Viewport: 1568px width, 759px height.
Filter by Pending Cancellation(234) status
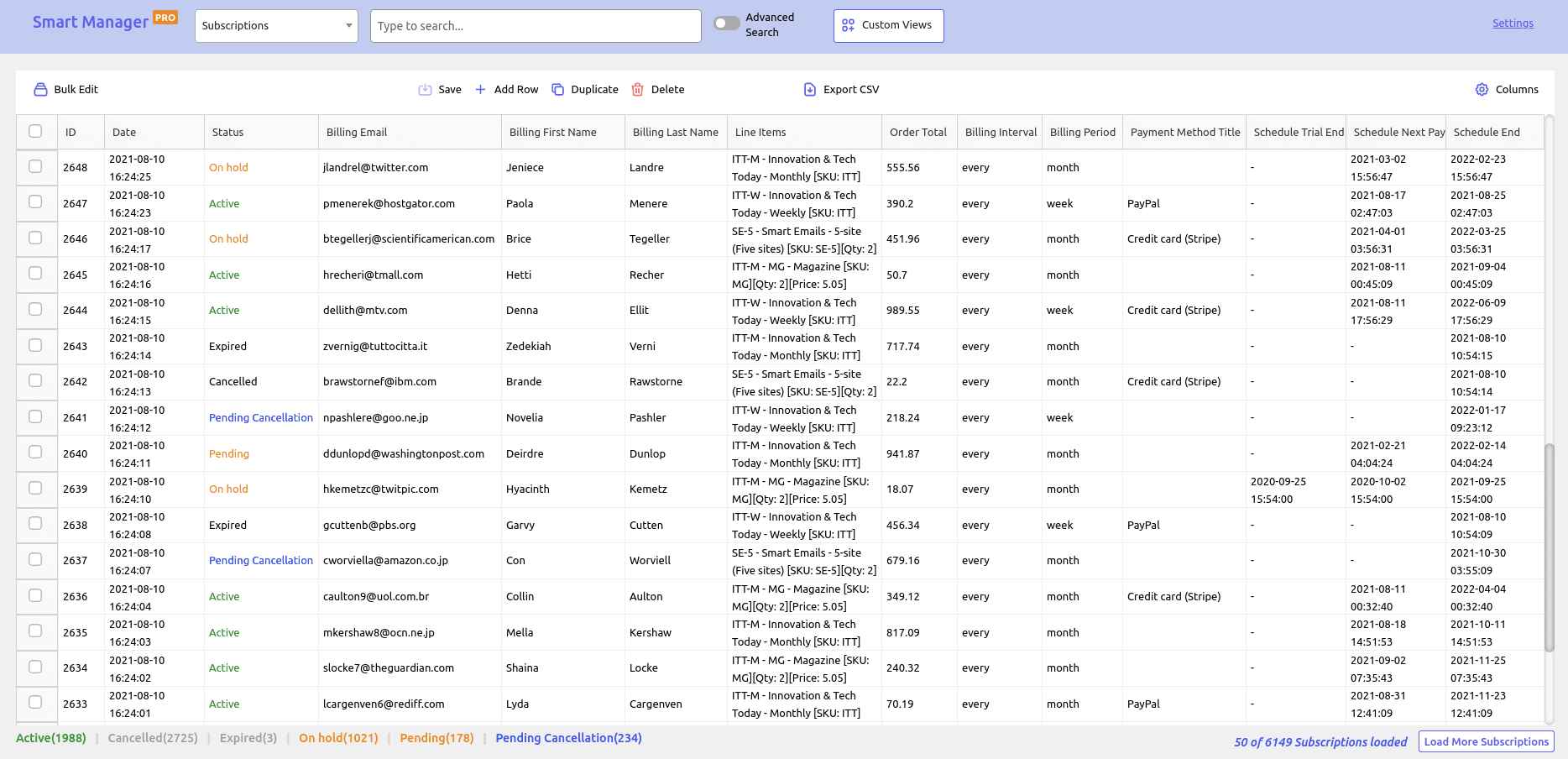point(568,738)
